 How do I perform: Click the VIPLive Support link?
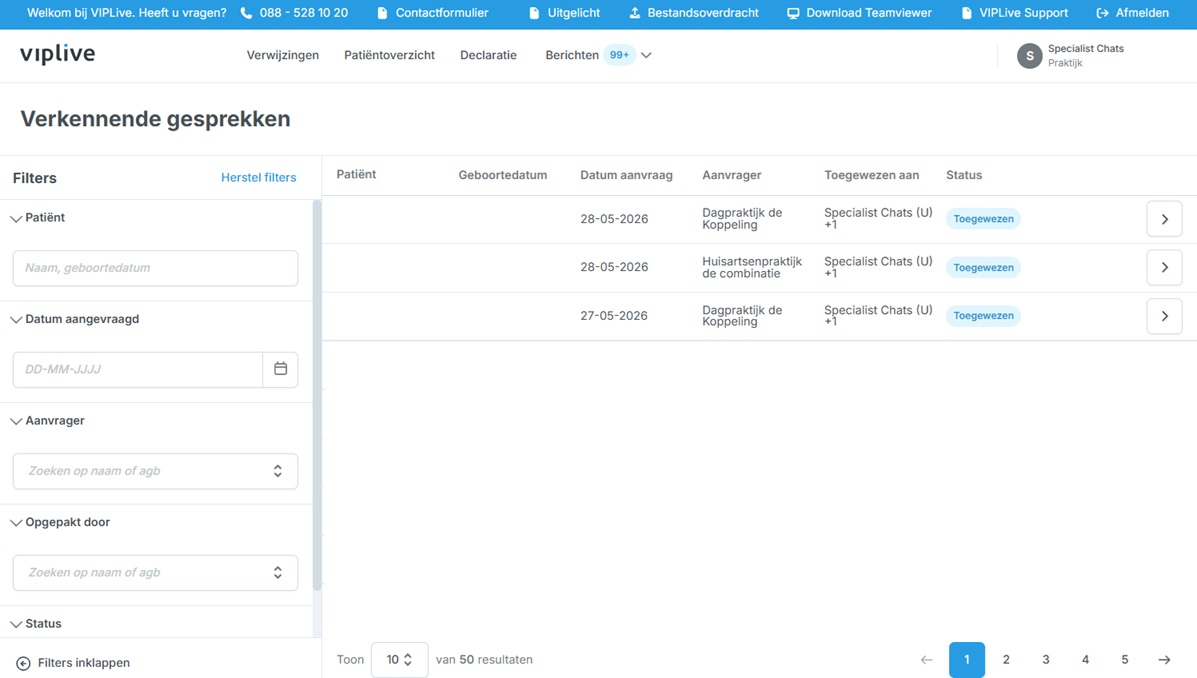(1024, 13)
